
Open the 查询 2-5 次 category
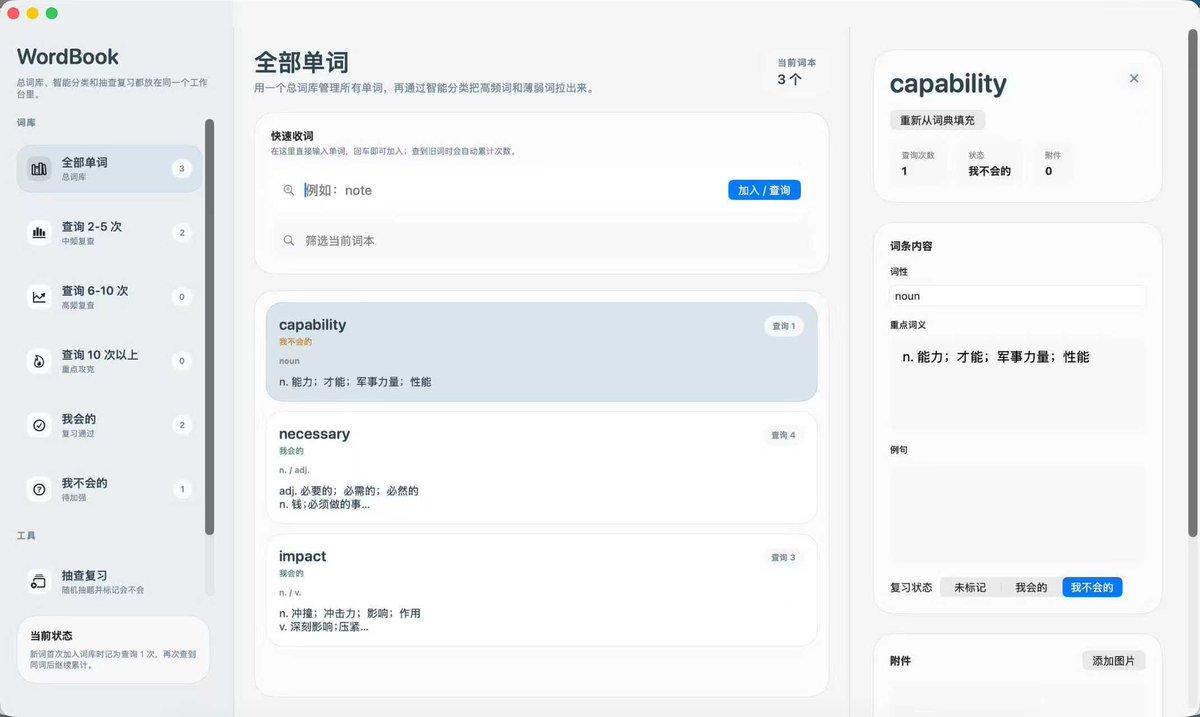click(x=109, y=233)
